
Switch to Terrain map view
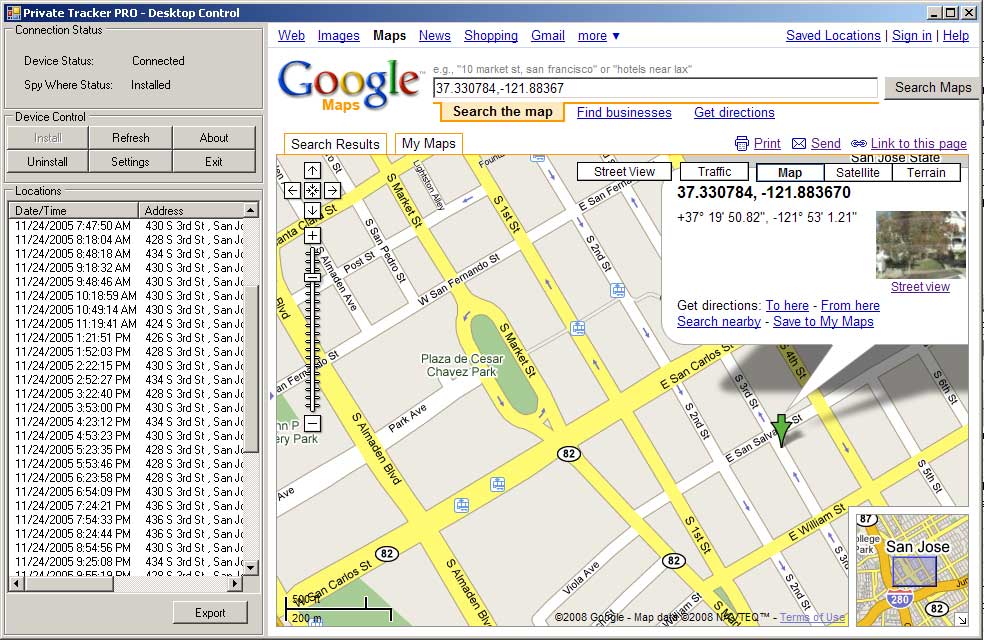926,173
